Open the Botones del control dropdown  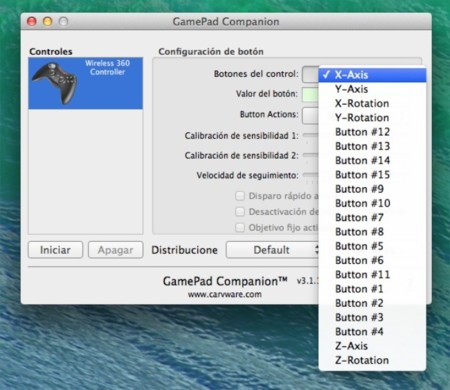310,75
